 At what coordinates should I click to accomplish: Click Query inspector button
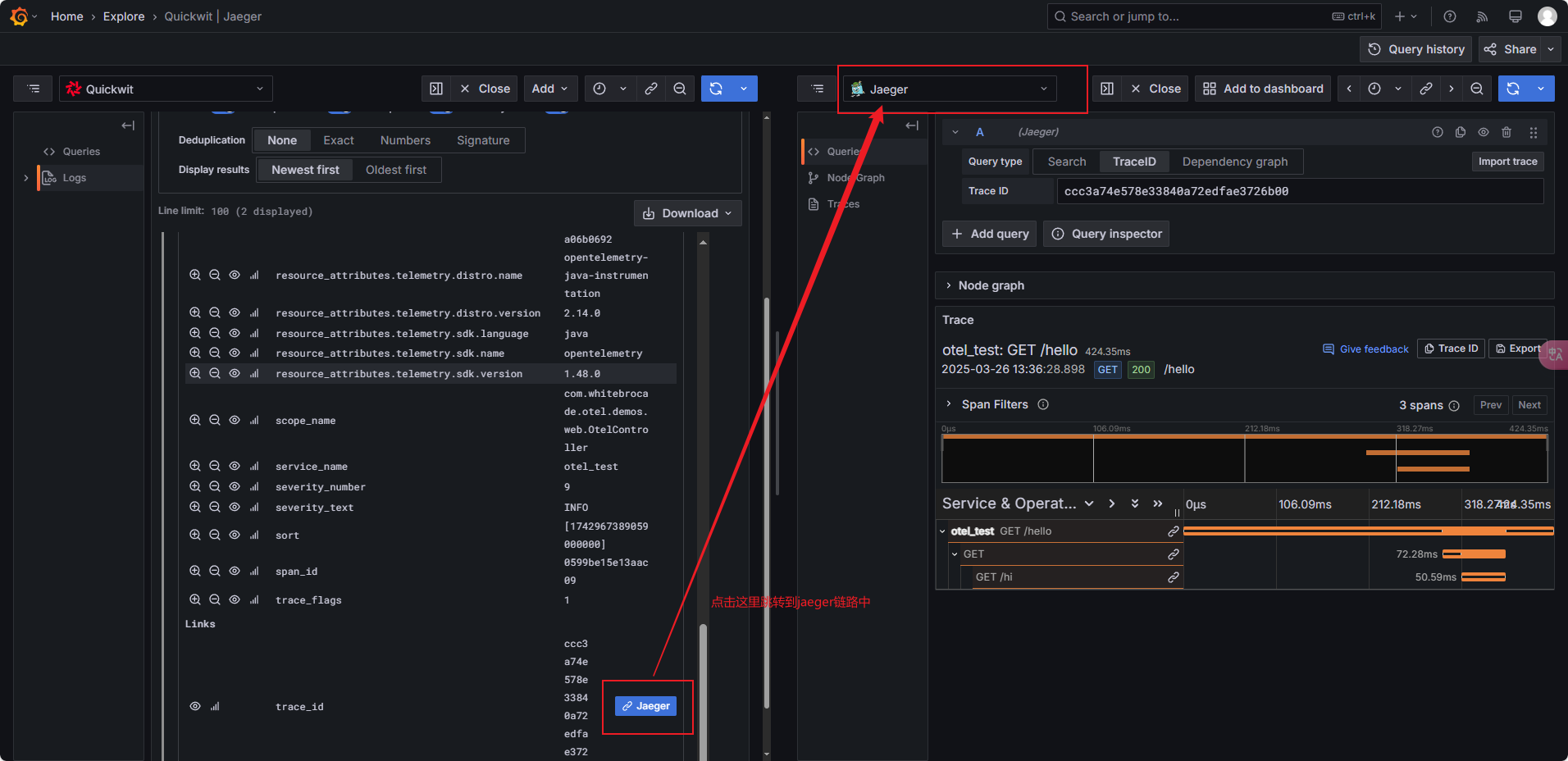coord(1106,234)
